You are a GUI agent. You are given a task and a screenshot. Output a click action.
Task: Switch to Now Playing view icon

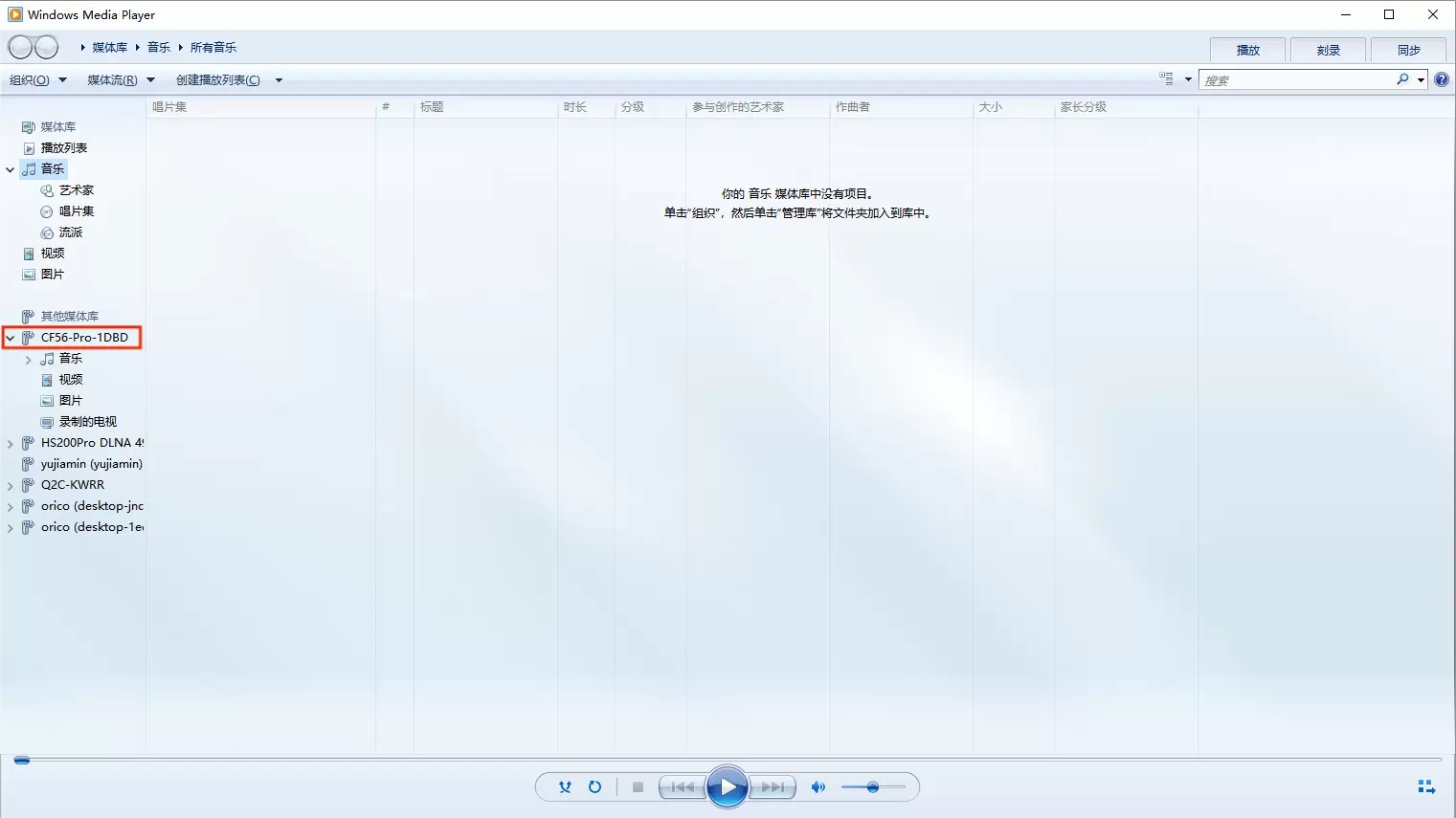(1425, 787)
